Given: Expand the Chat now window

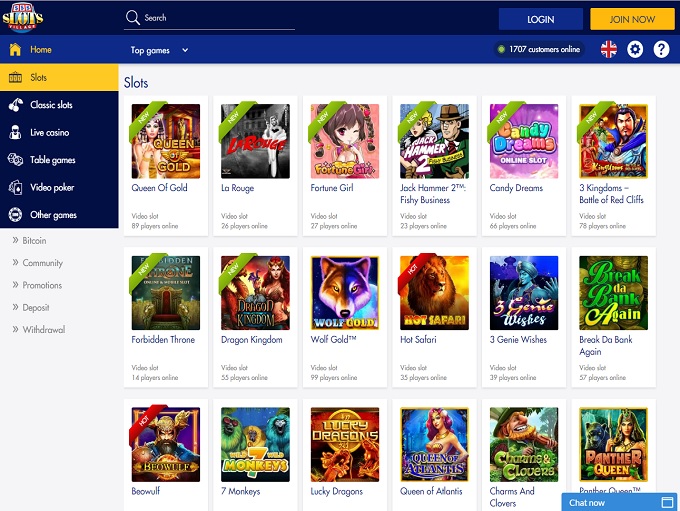Looking at the screenshot, I should pos(667,502).
